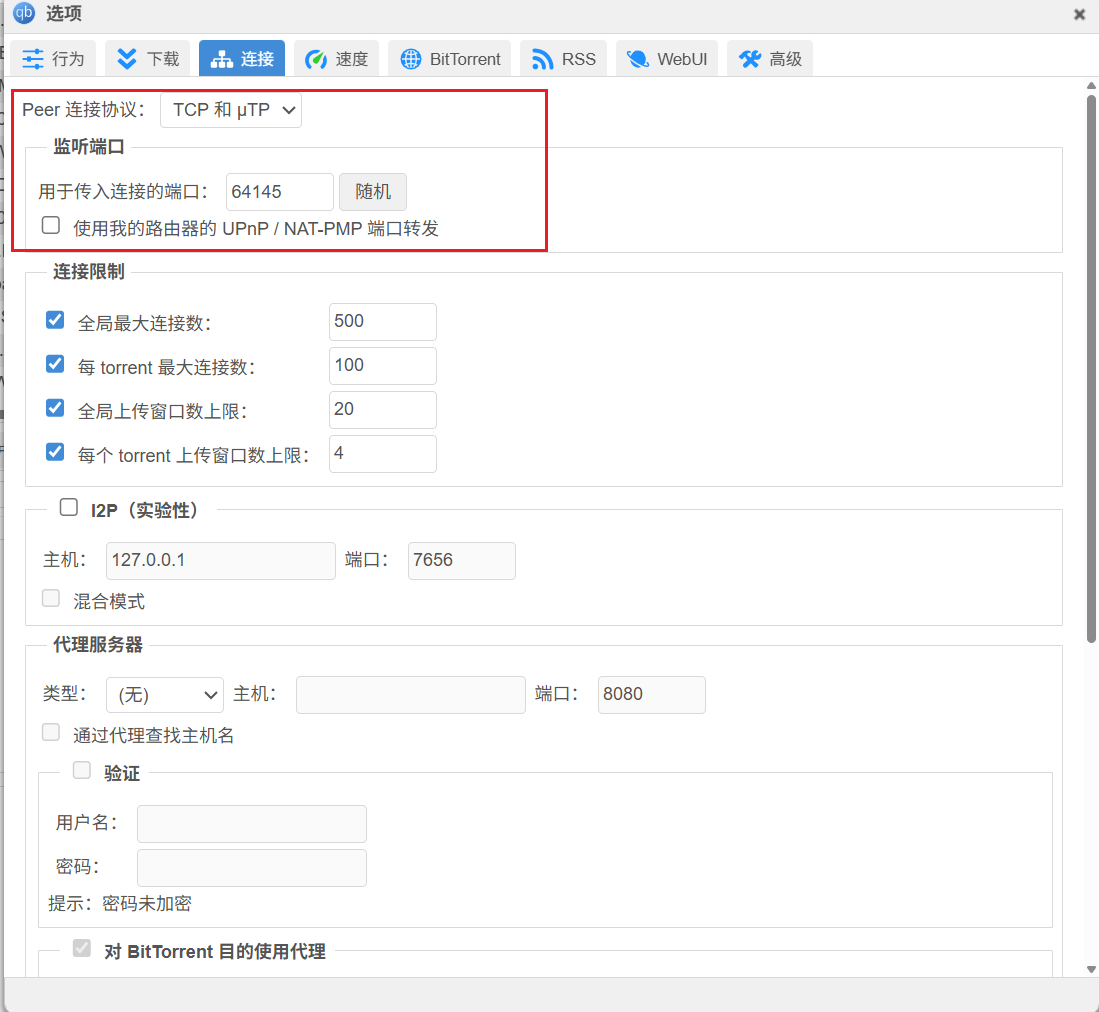This screenshot has width=1099, height=1012.
Task: Click the sliders icon on 行为 tab
Action: point(33,59)
